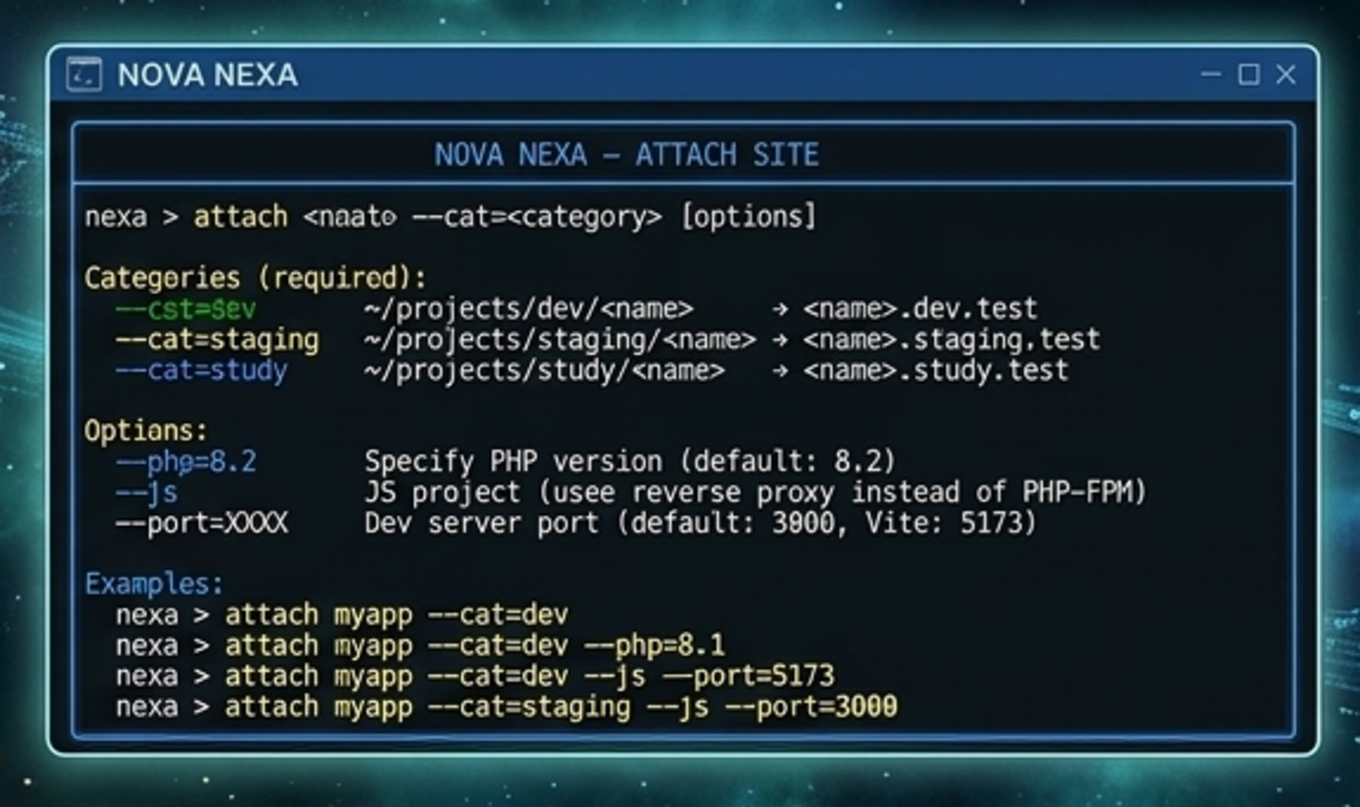
Task: Pick the blue --cat=study category flag
Action: coord(201,370)
